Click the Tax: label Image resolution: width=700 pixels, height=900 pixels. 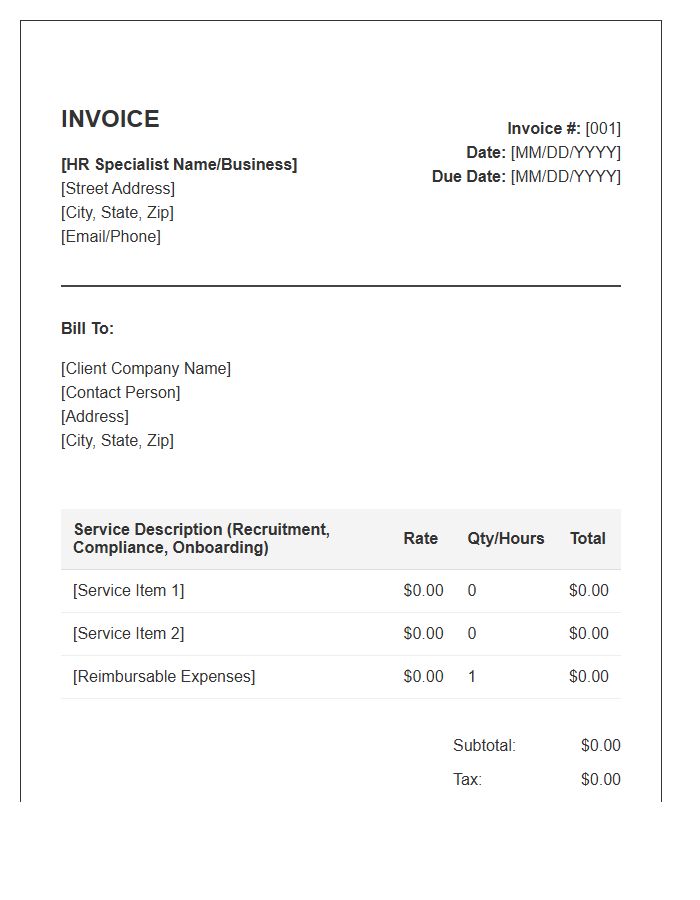pos(467,779)
